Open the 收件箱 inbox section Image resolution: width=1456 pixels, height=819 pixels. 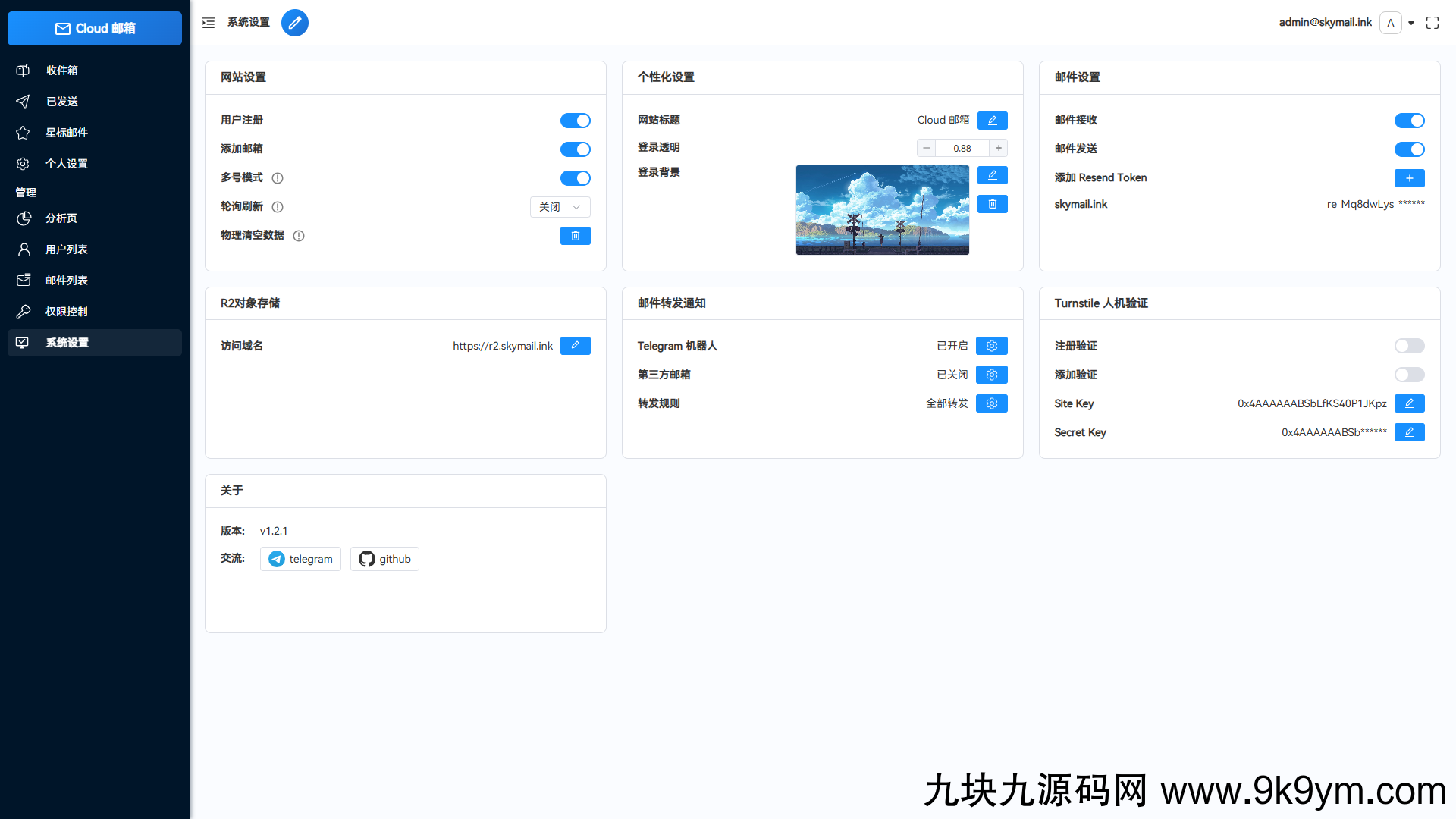pos(63,70)
